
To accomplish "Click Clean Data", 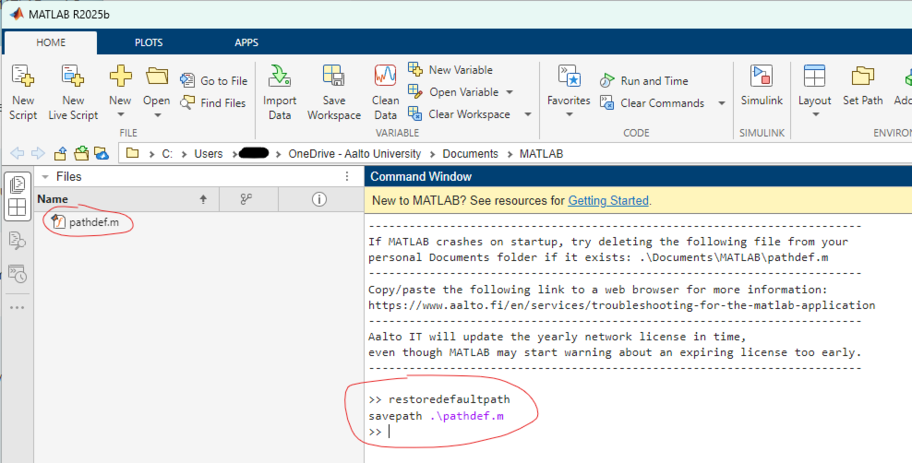I will tap(385, 92).
